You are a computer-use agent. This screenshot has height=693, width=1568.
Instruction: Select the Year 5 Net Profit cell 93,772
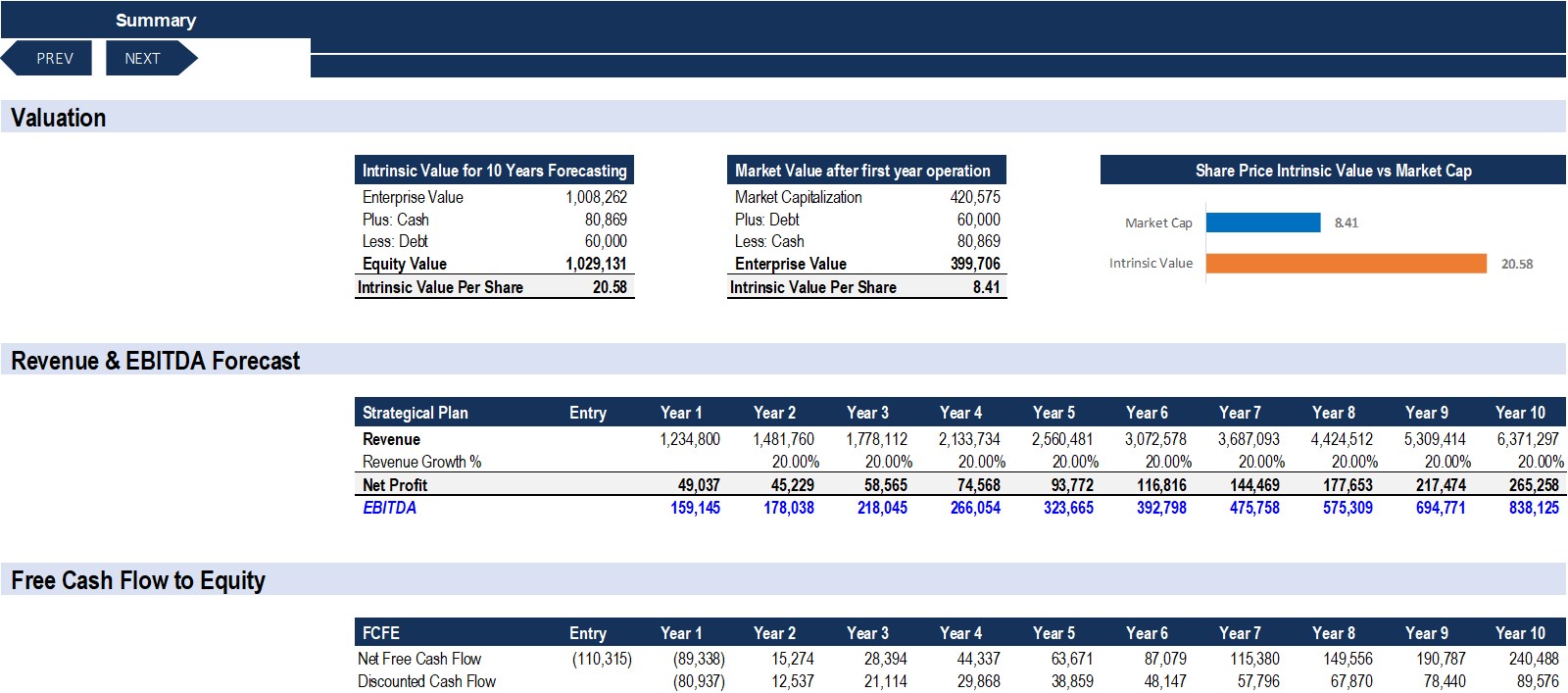1071,485
